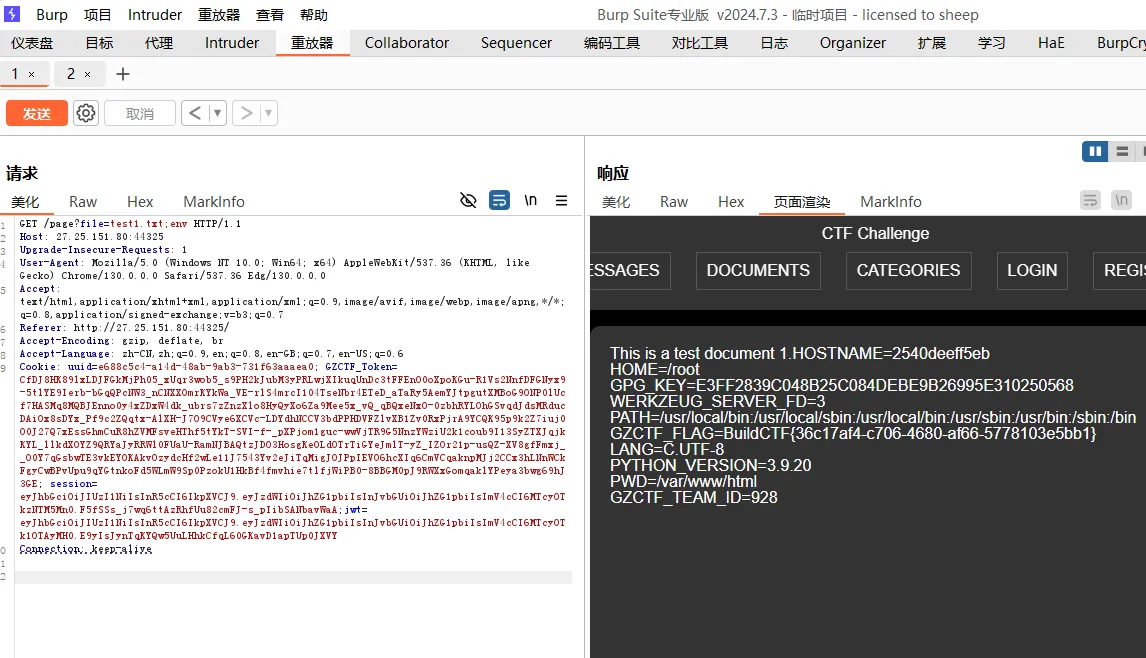Screen dimensions: 1146x658
Task: Select request Hex view tab
Action: coord(140,202)
